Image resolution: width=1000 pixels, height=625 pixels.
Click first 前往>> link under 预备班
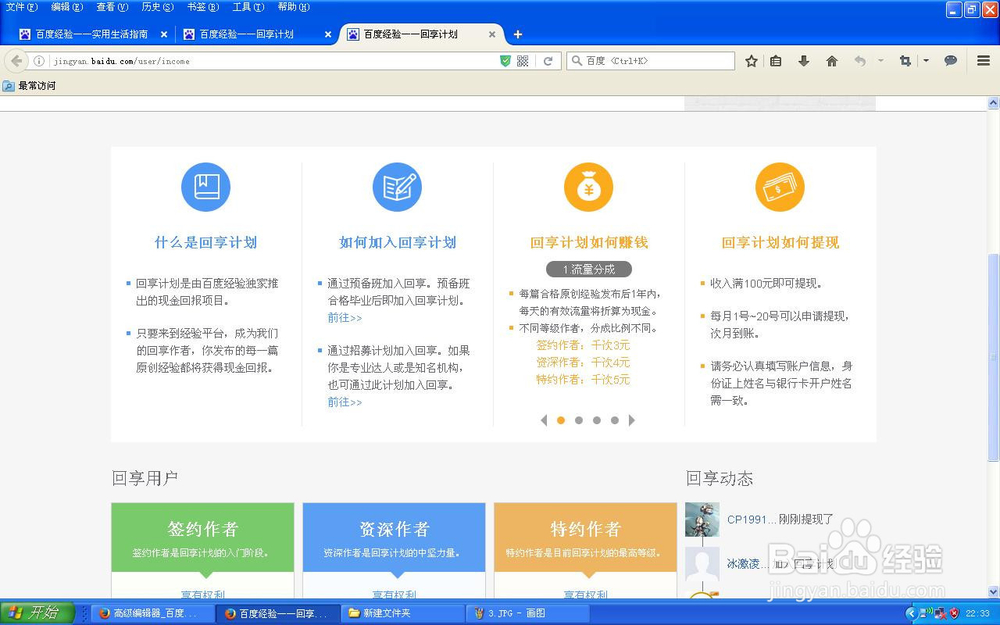pyautogui.click(x=344, y=318)
